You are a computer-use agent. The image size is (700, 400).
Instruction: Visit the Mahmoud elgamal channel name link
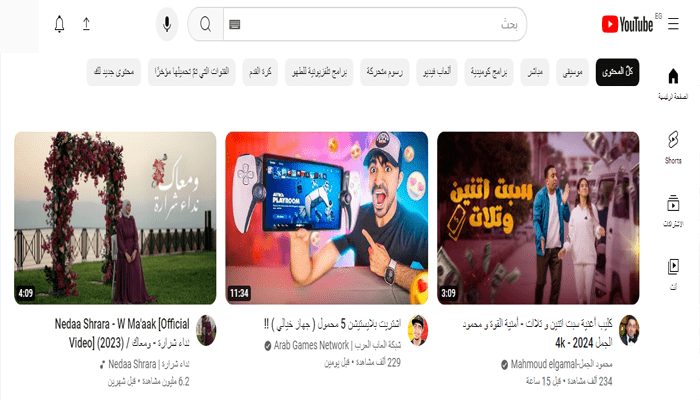[561, 364]
